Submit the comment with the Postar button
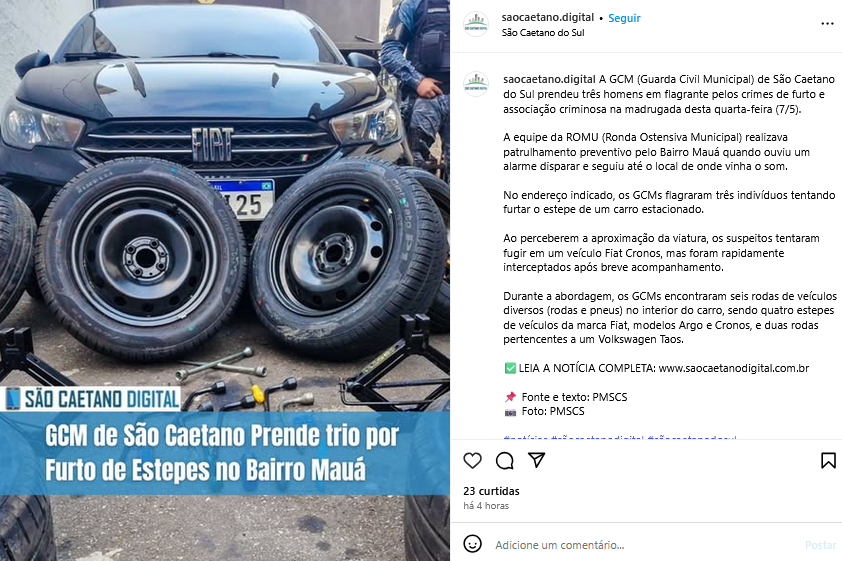The image size is (842, 561). click(821, 545)
